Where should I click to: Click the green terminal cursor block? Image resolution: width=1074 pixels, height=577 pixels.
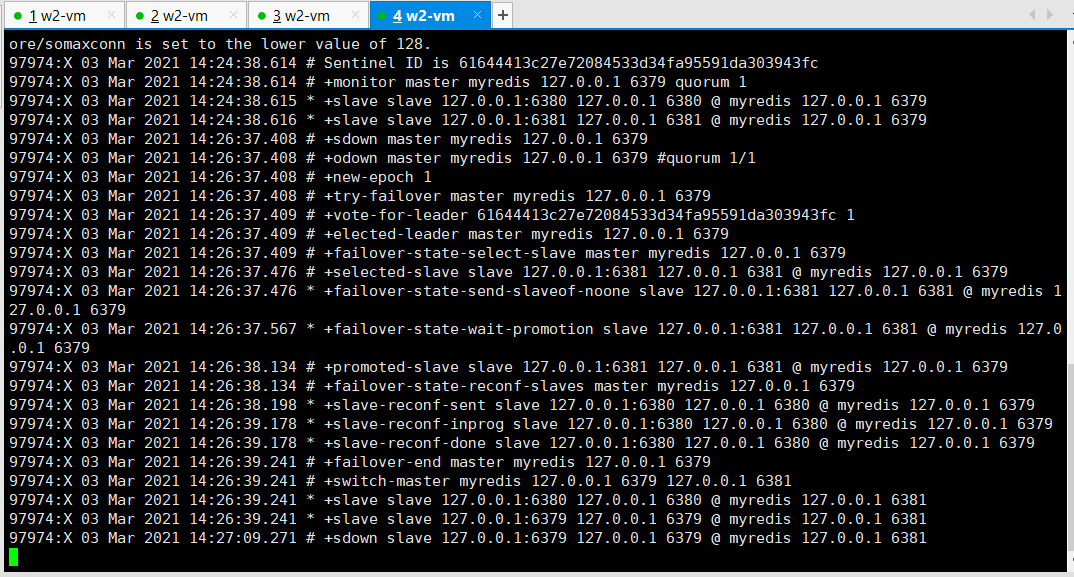(x=13, y=557)
